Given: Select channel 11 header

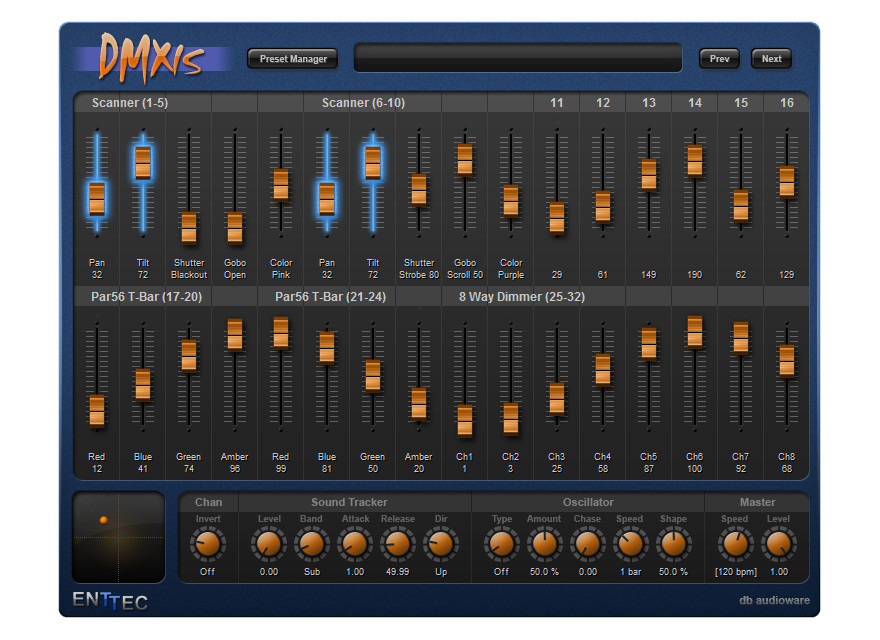Looking at the screenshot, I should (556, 103).
